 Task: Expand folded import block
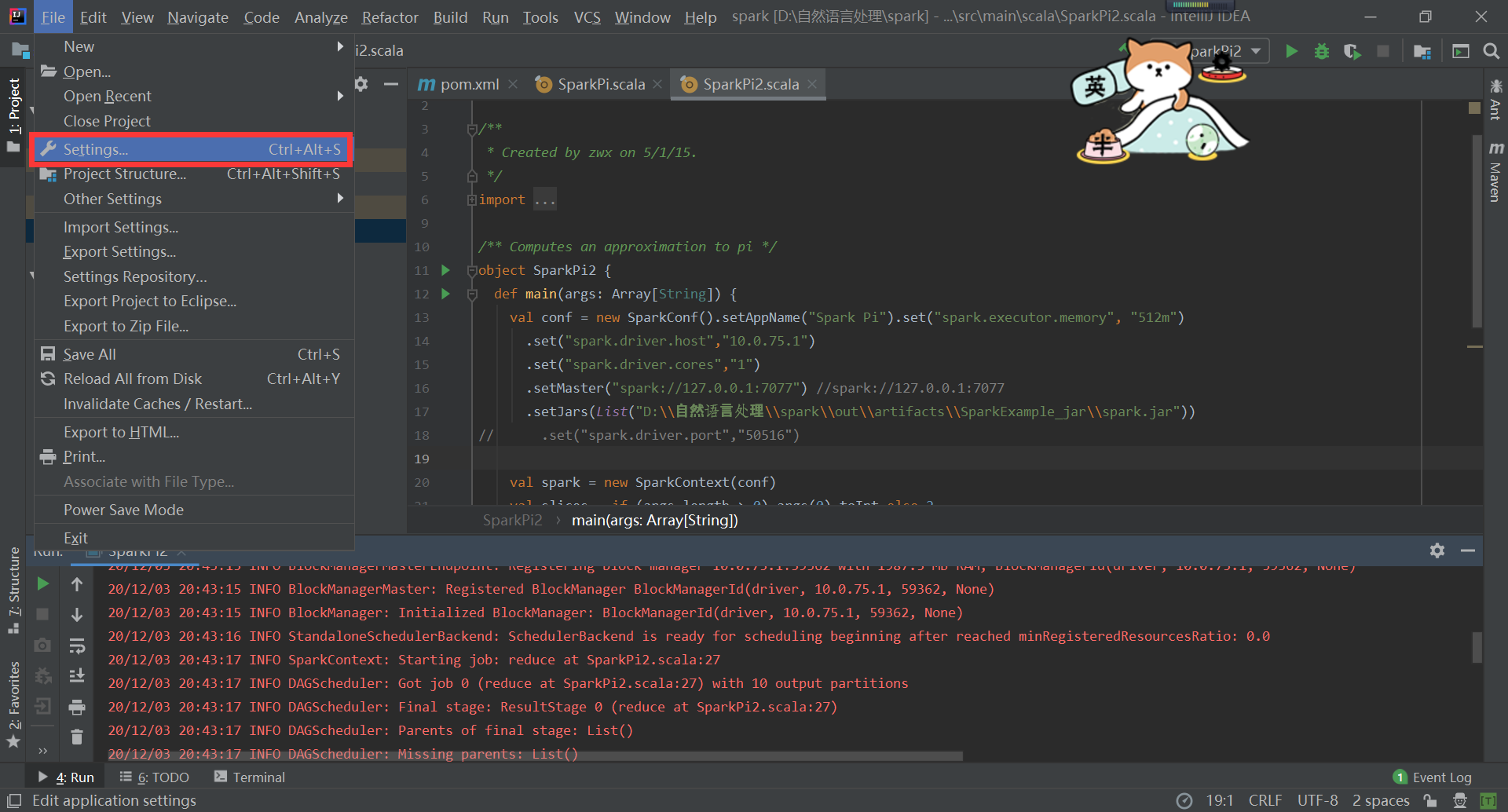[x=472, y=199]
